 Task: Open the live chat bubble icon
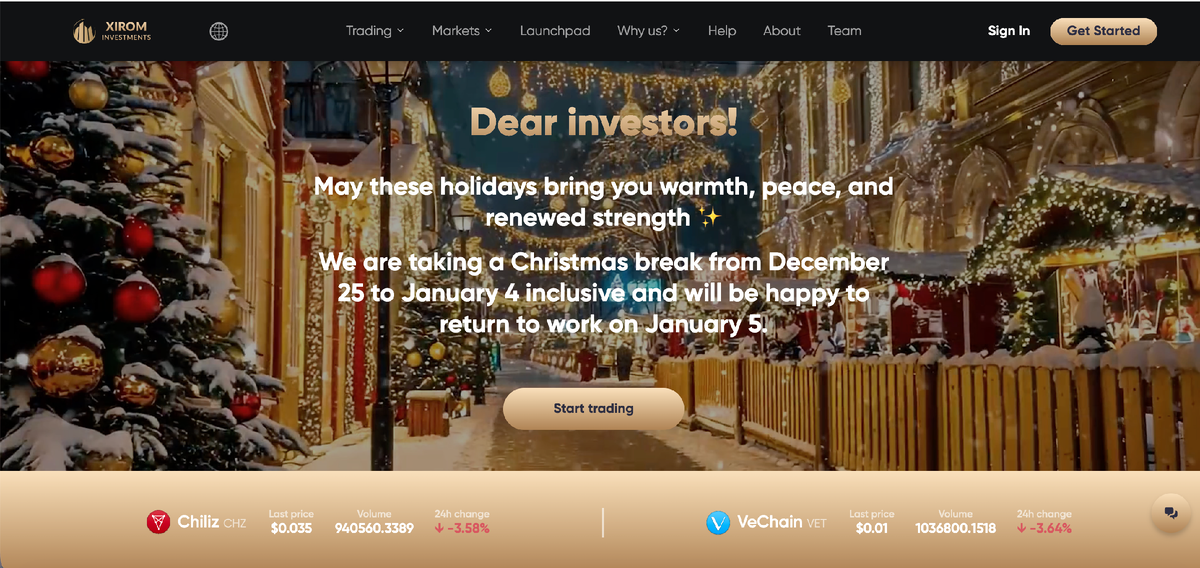1170,512
